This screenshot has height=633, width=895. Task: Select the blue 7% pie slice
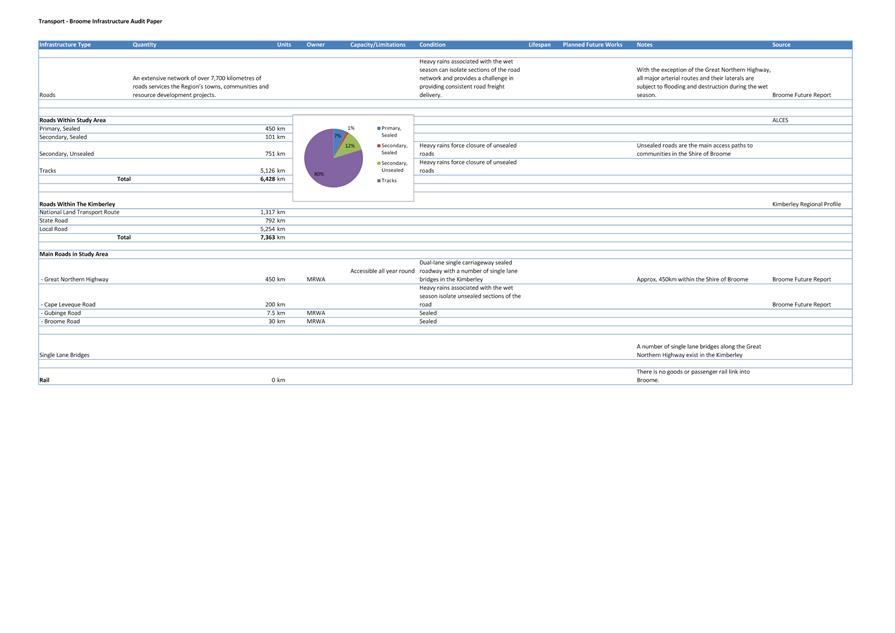coord(338,135)
